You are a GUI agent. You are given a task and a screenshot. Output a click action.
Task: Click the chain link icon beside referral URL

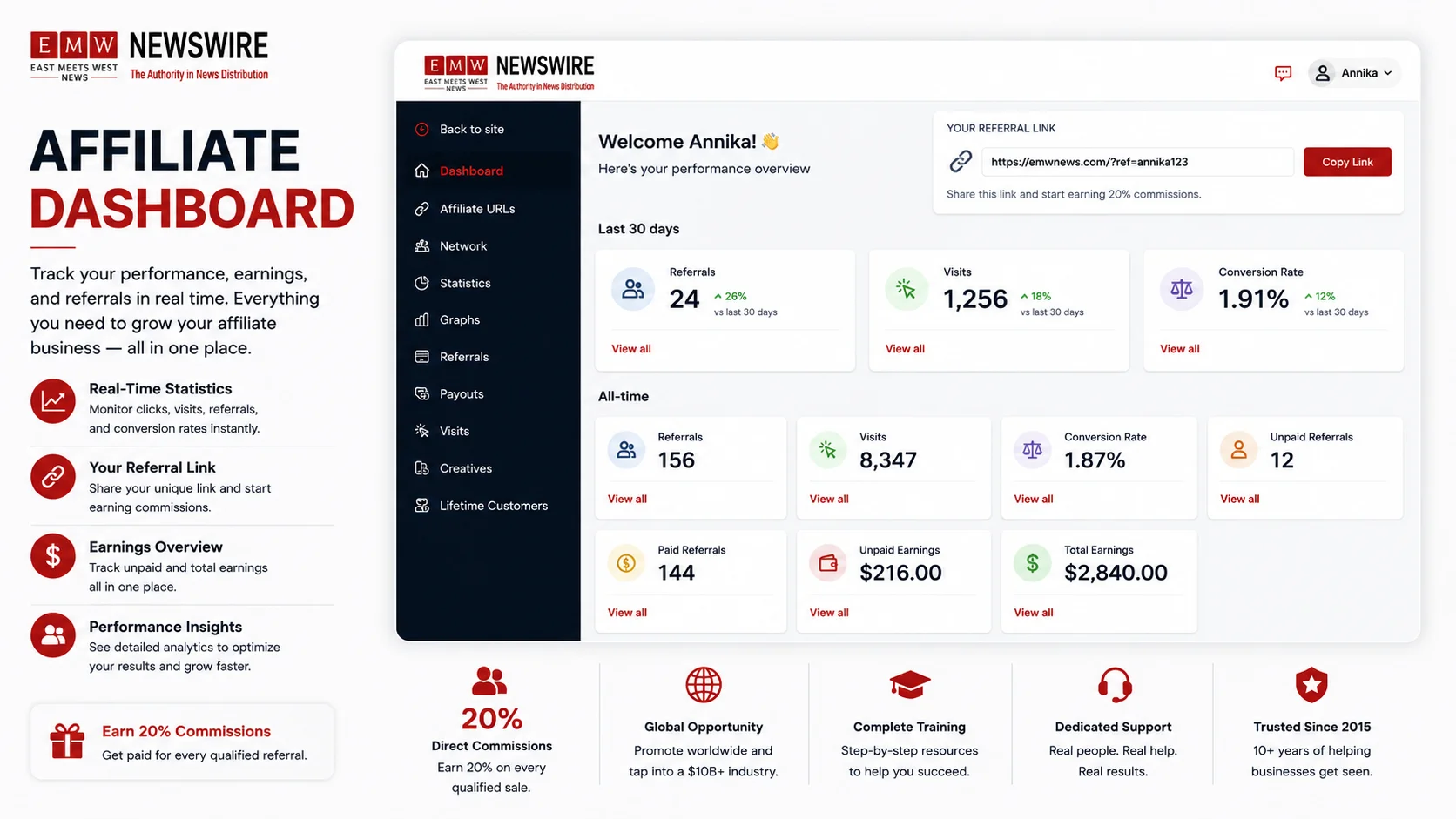coord(961,161)
